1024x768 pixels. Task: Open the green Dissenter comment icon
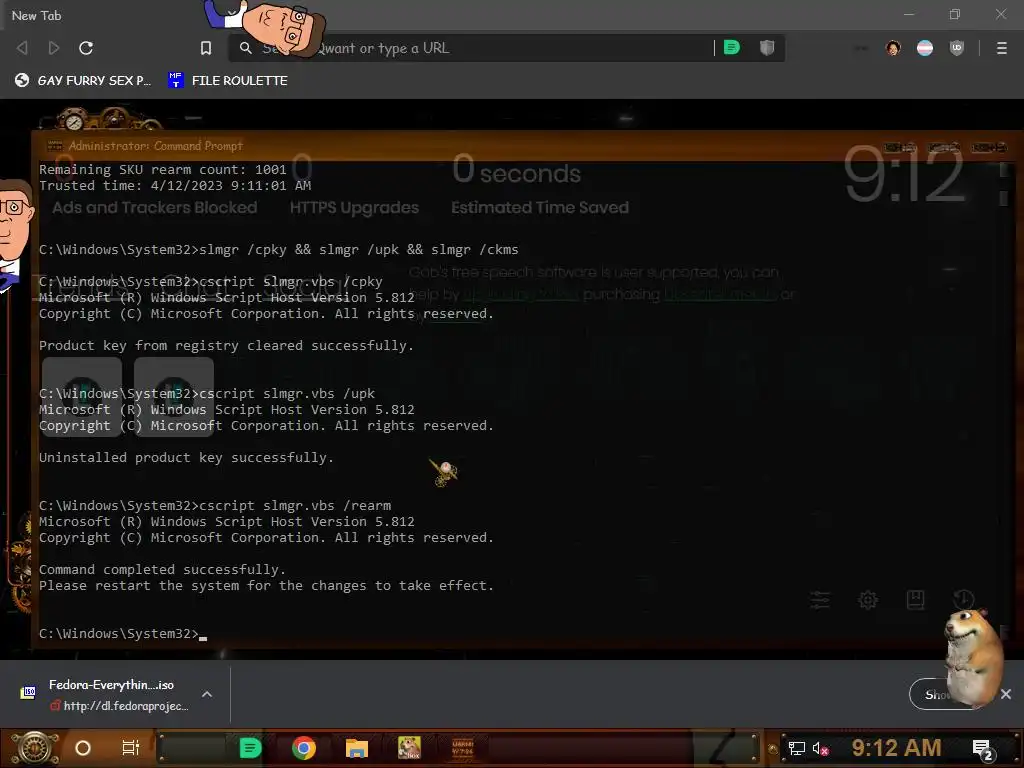pyautogui.click(x=731, y=48)
